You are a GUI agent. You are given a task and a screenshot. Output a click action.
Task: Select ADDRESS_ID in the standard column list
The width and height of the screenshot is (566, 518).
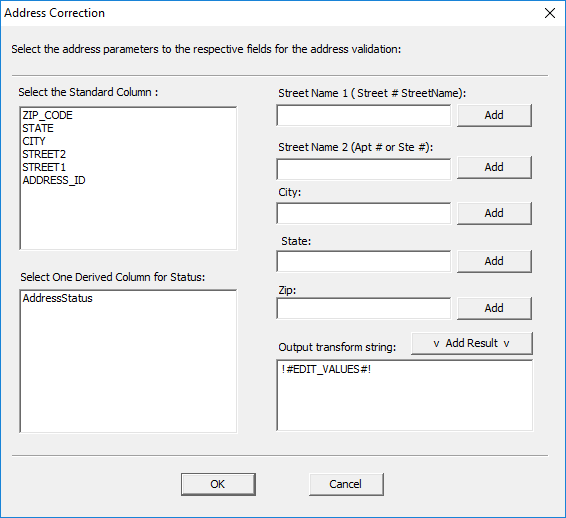tap(54, 180)
